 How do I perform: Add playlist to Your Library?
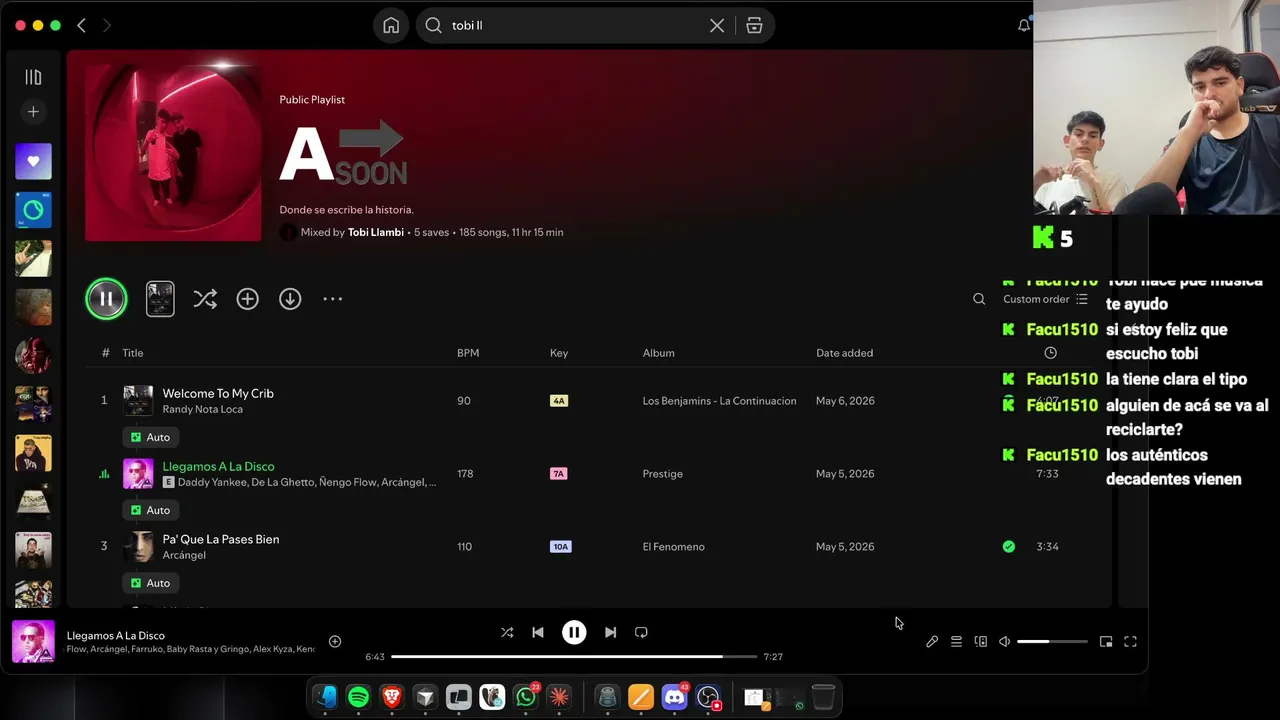click(247, 299)
